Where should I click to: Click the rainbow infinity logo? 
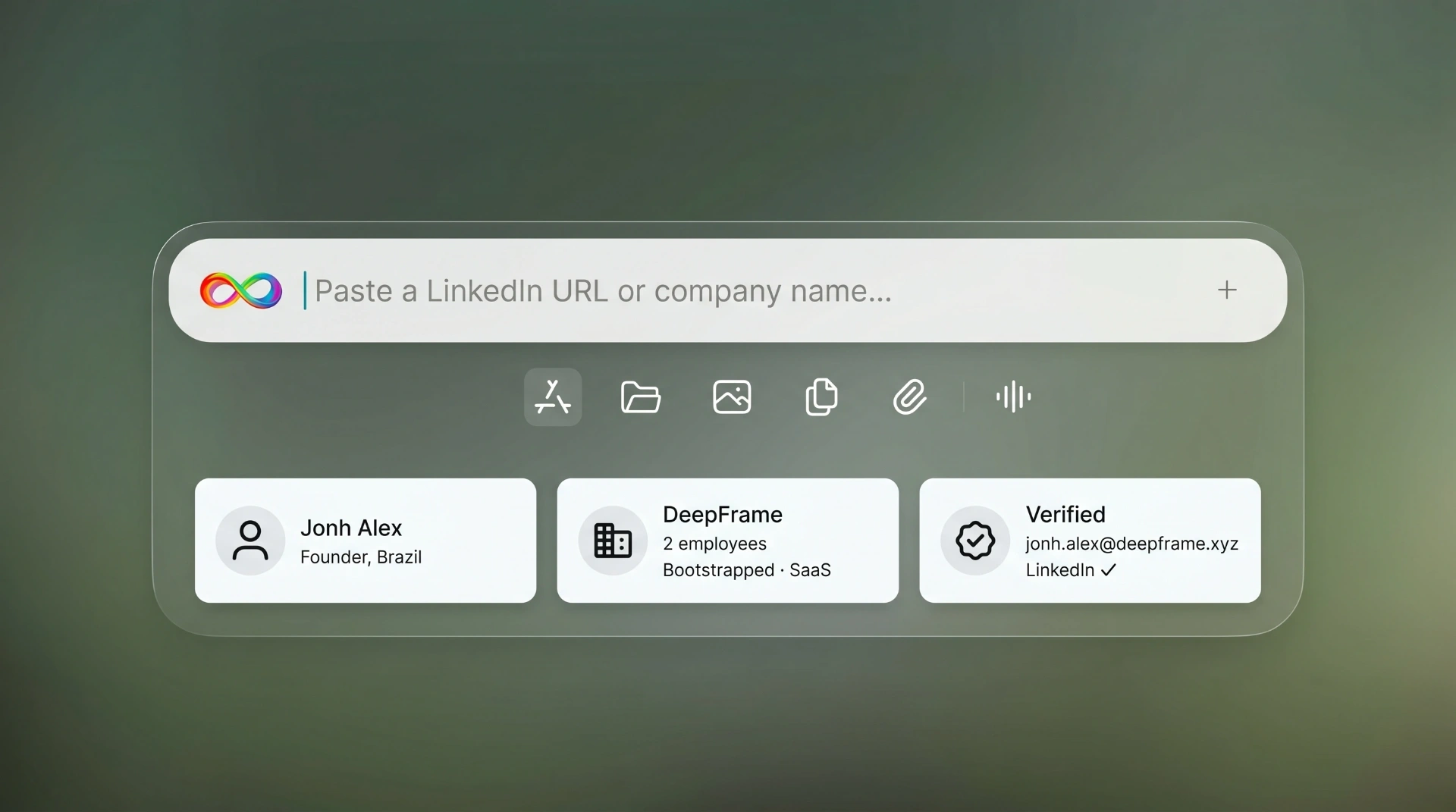(x=241, y=290)
